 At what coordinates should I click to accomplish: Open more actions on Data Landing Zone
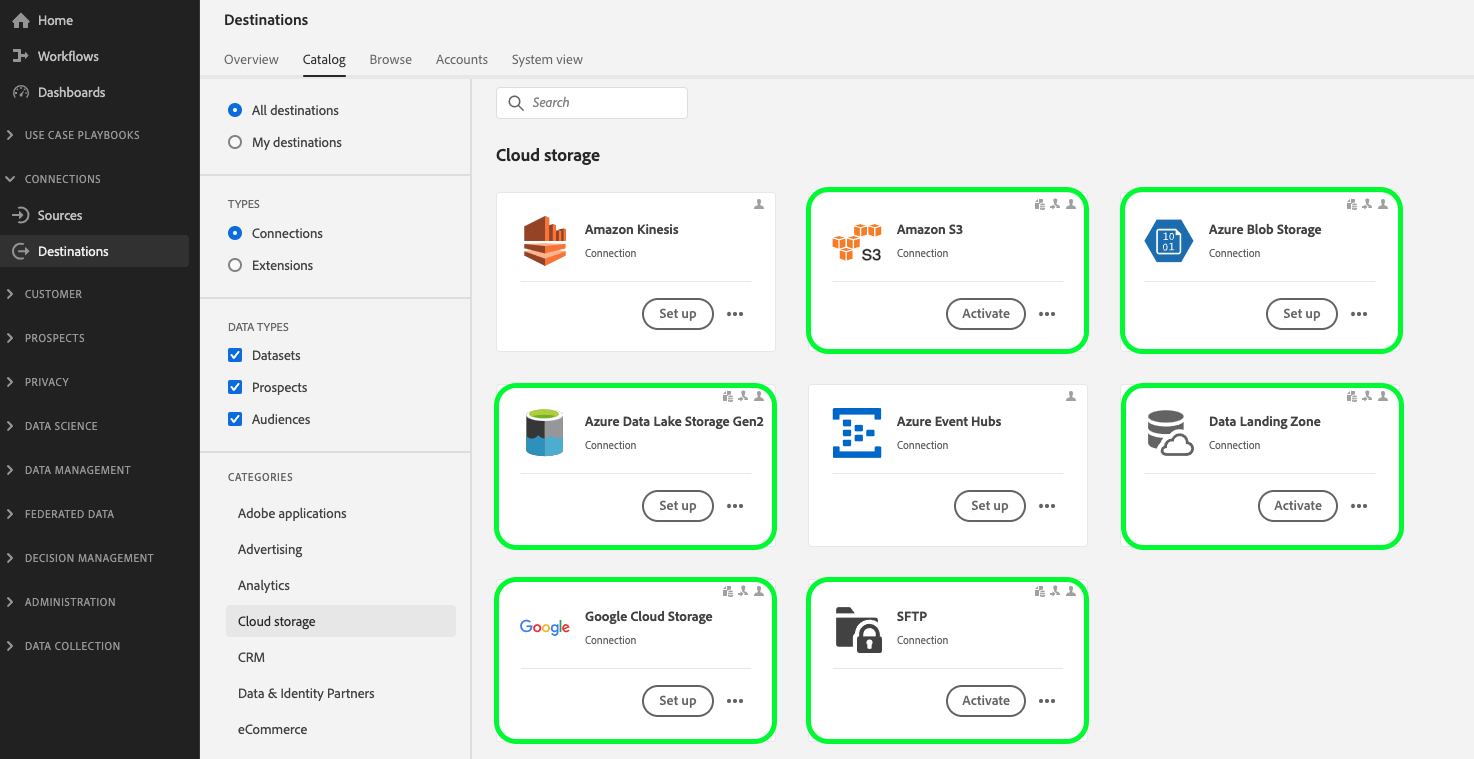[x=1359, y=506]
